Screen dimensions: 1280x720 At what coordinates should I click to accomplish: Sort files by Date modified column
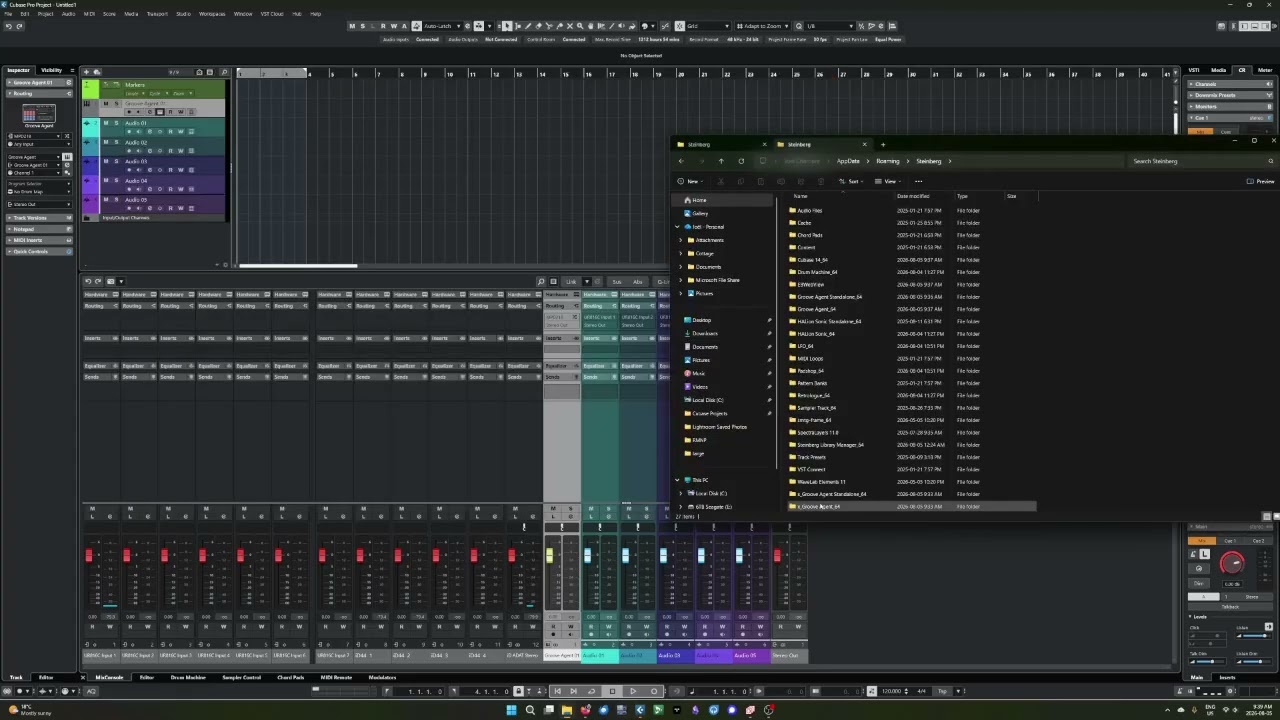pyautogui.click(x=913, y=196)
